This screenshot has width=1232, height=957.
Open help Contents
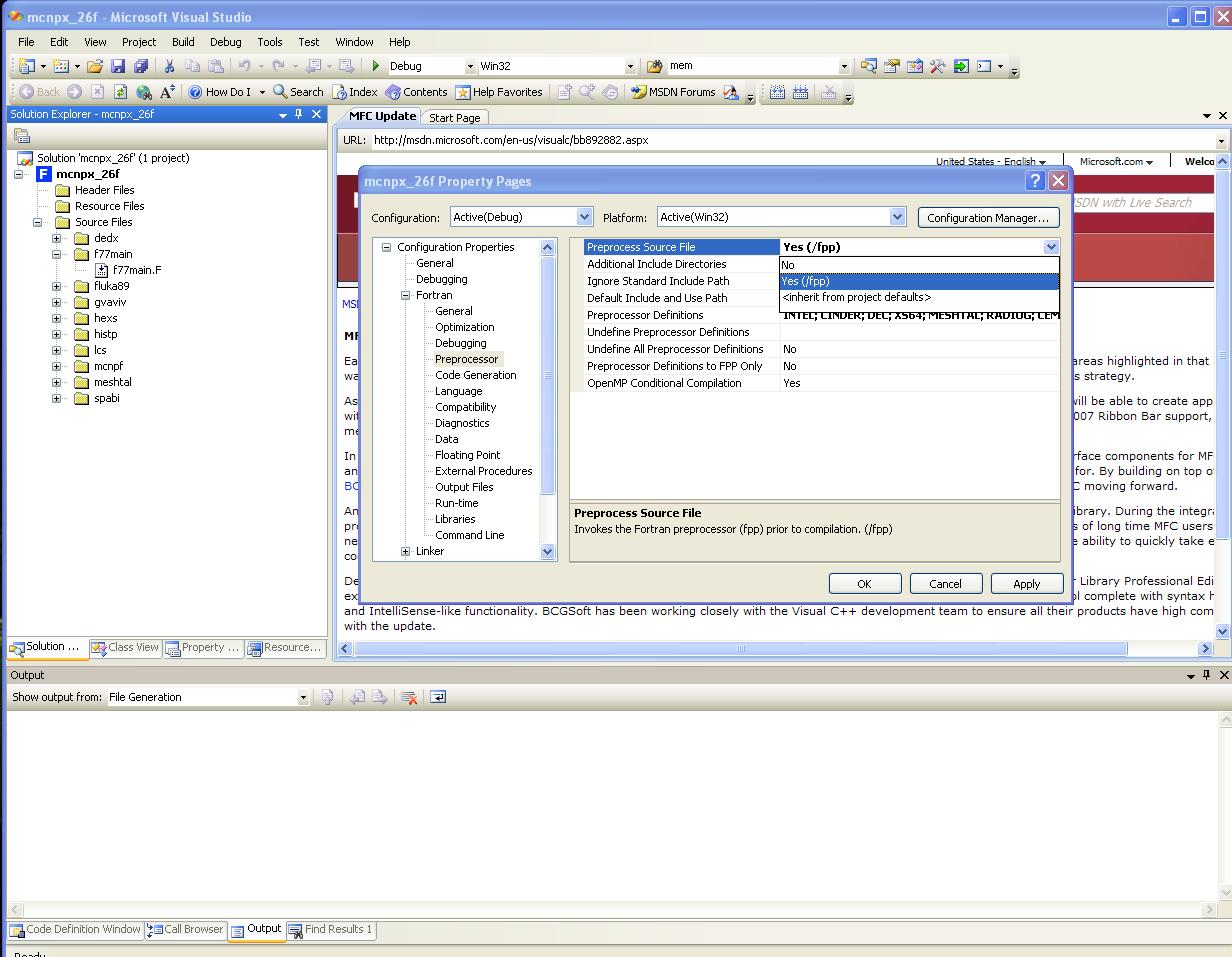pyautogui.click(x=416, y=92)
